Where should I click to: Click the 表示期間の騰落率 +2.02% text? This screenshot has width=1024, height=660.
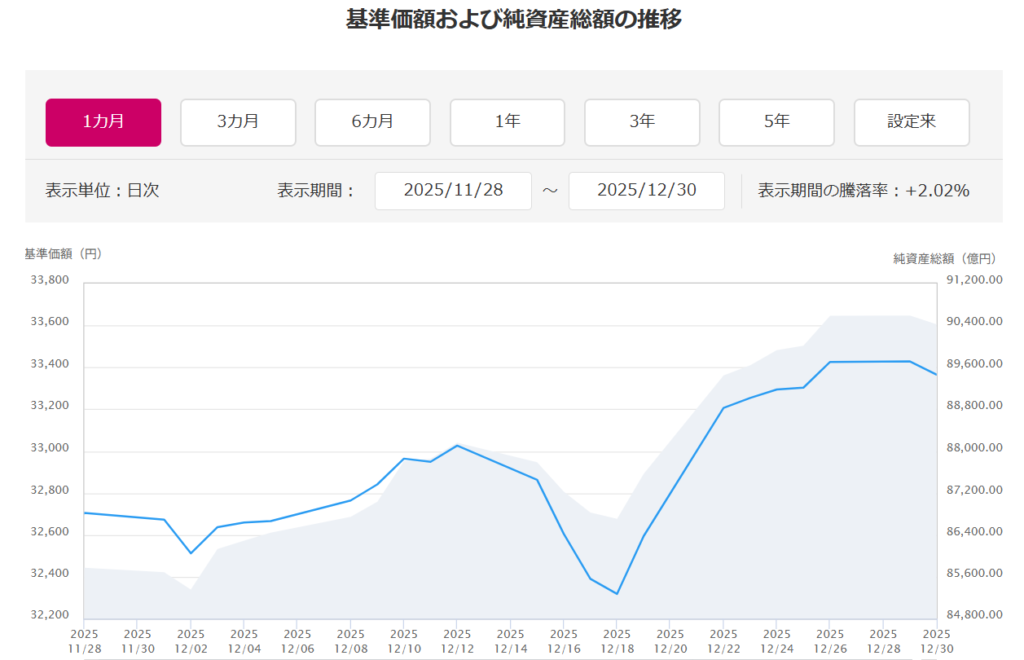[x=863, y=190]
